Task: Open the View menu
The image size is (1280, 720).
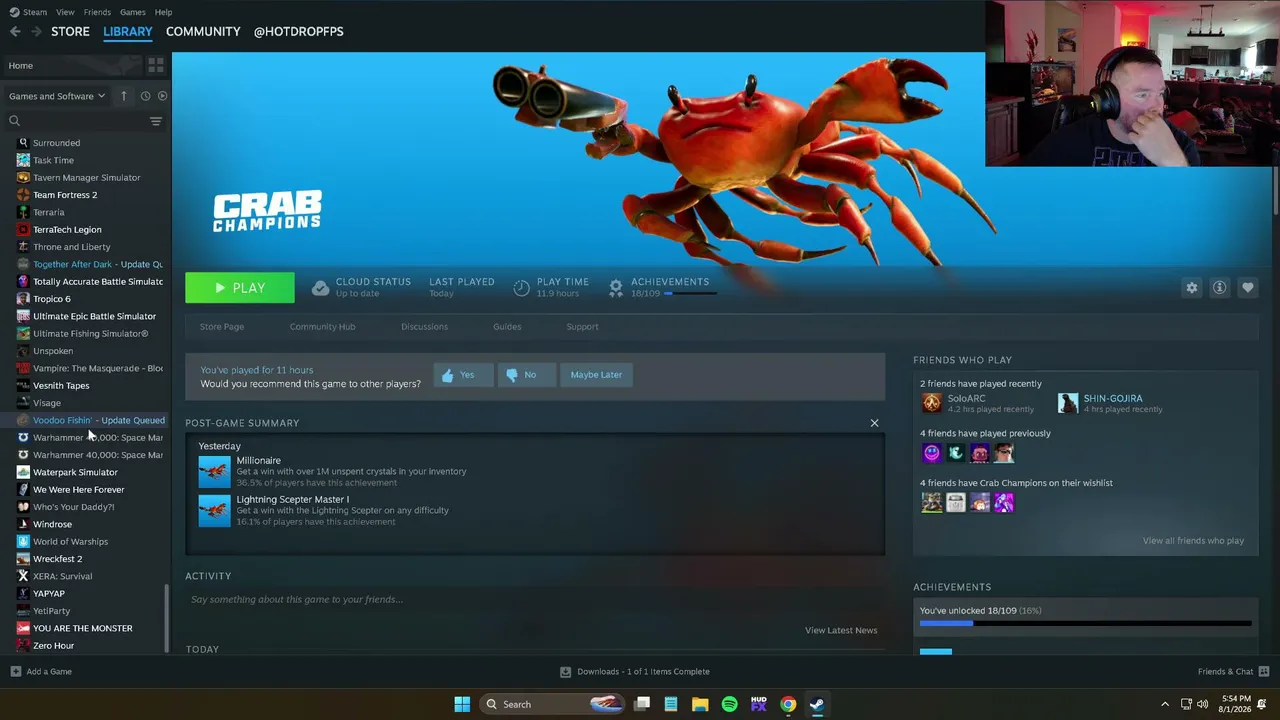Action: pyautogui.click(x=65, y=12)
